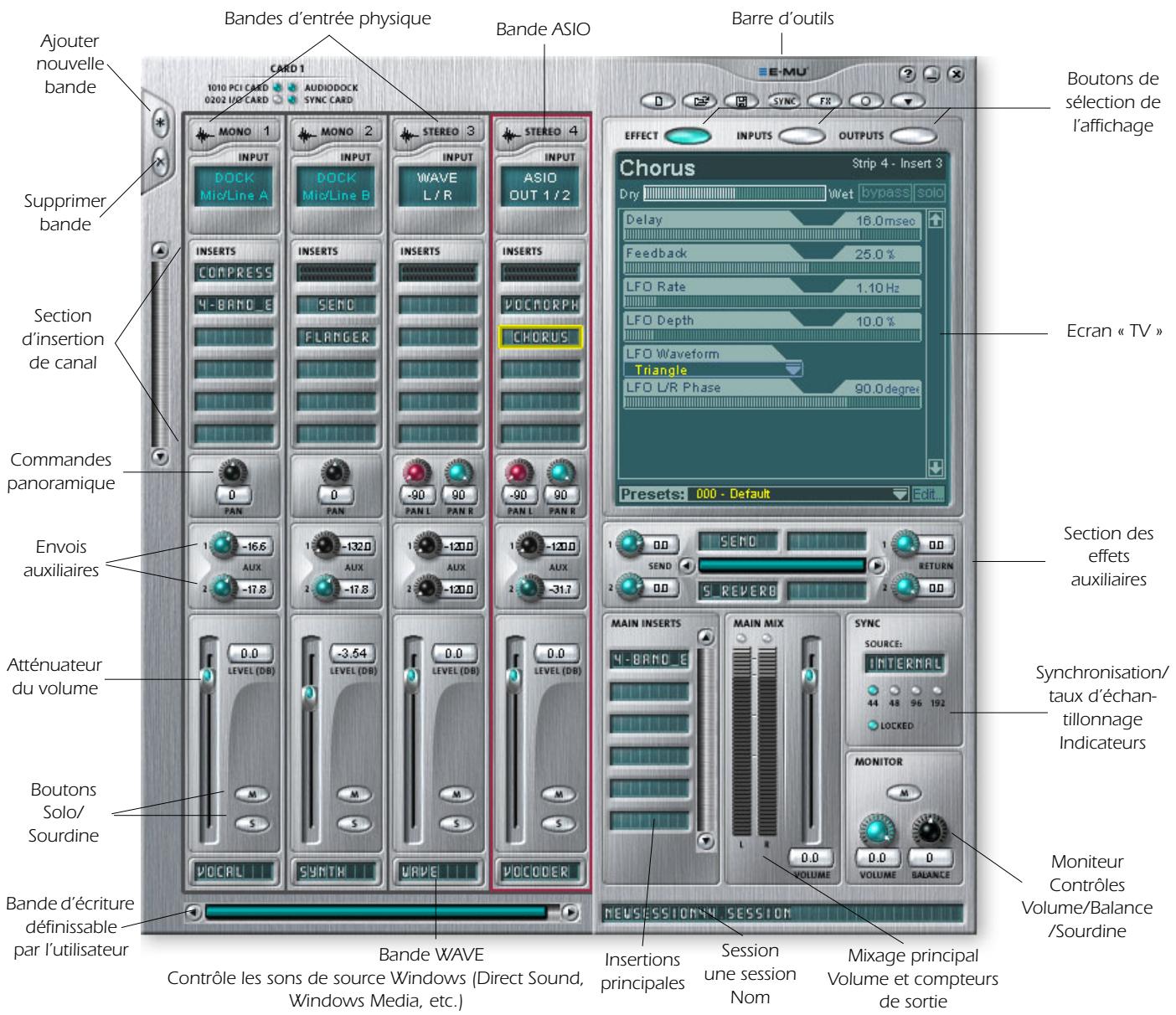
Task: Expand the toolbar dropdown arrow
Action: pos(907,99)
